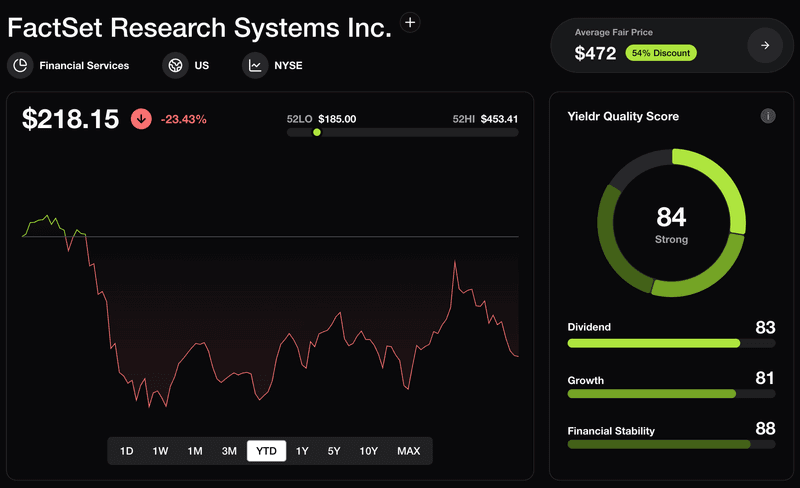The width and height of the screenshot is (800, 488).
Task: Show the 10Y price chart
Action: click(x=368, y=451)
